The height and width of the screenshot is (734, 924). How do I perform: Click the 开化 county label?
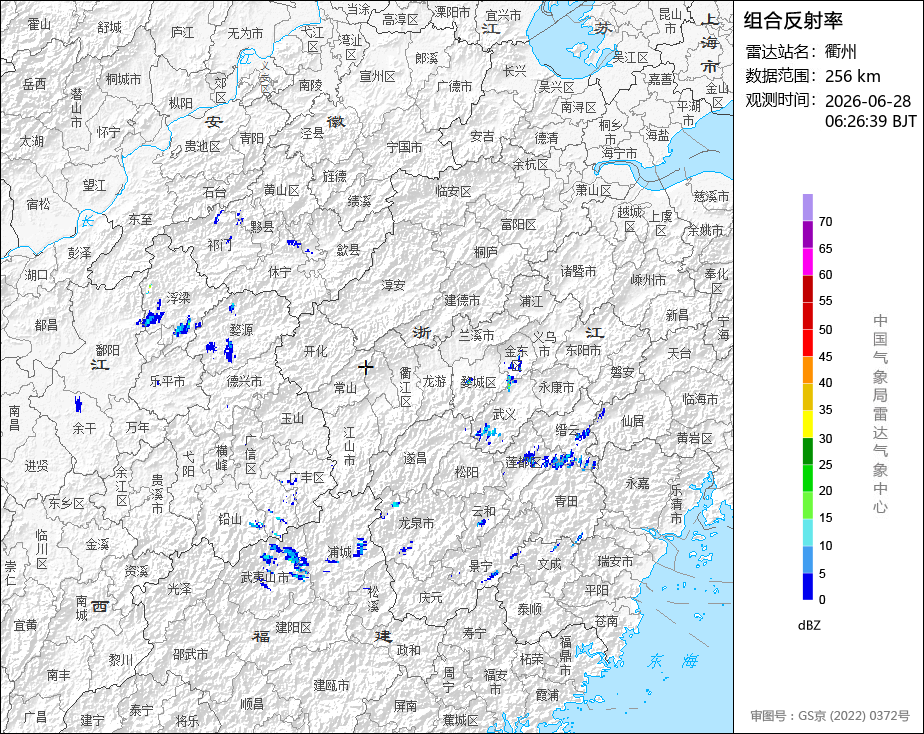(x=315, y=351)
